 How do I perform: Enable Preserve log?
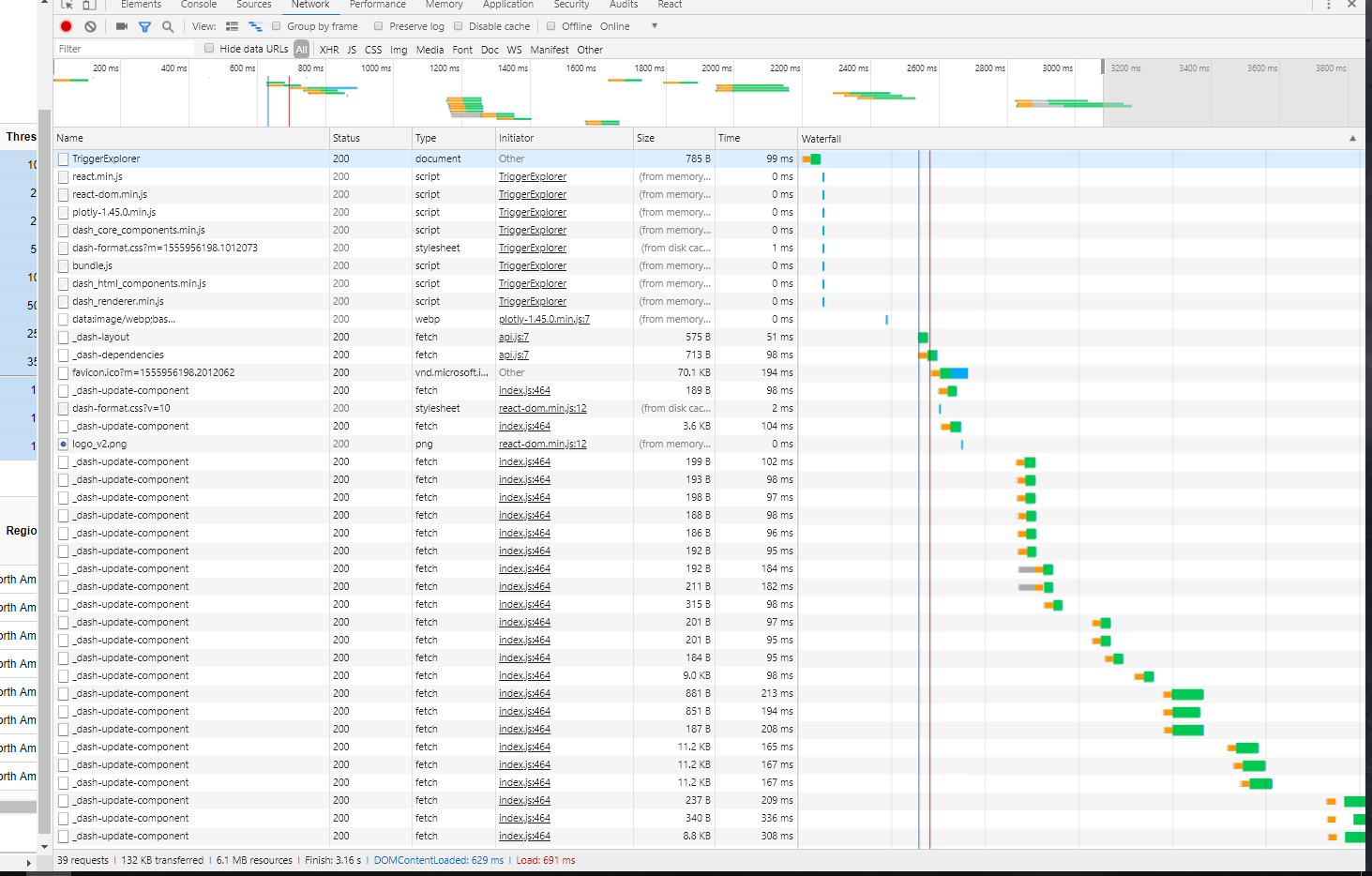[381, 26]
